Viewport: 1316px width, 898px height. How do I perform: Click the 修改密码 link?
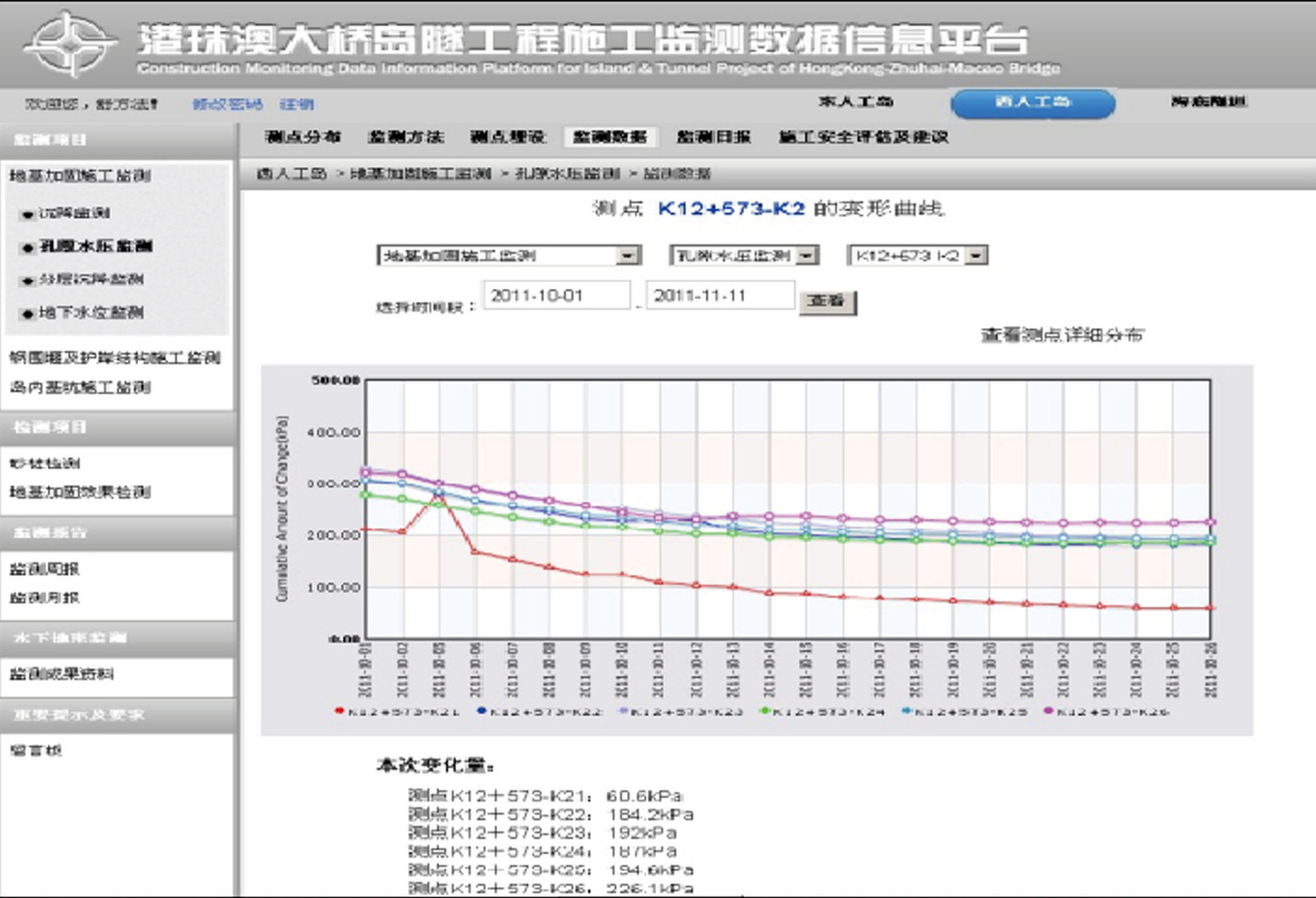coord(227,104)
